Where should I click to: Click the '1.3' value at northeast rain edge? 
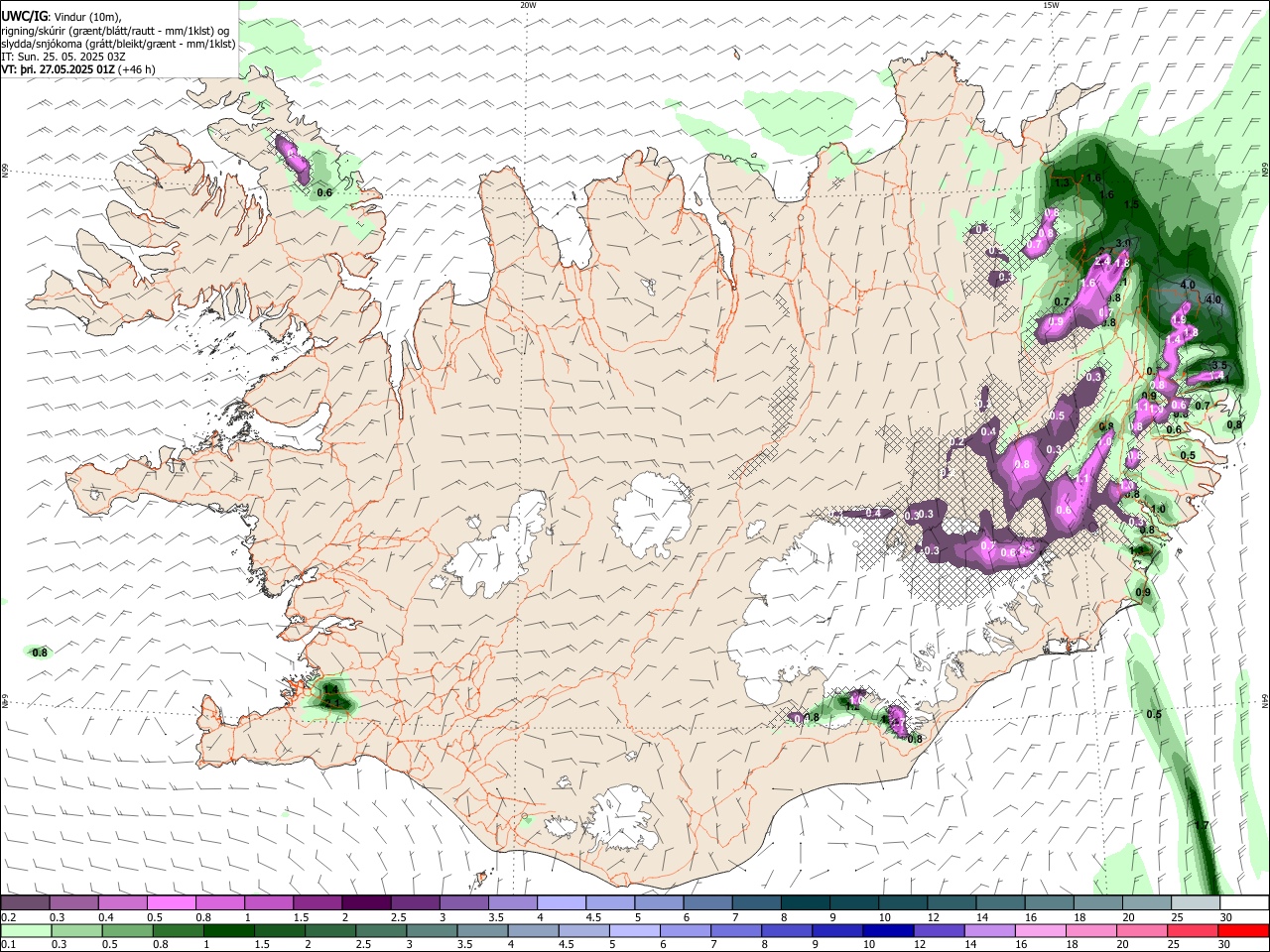(x=1063, y=182)
